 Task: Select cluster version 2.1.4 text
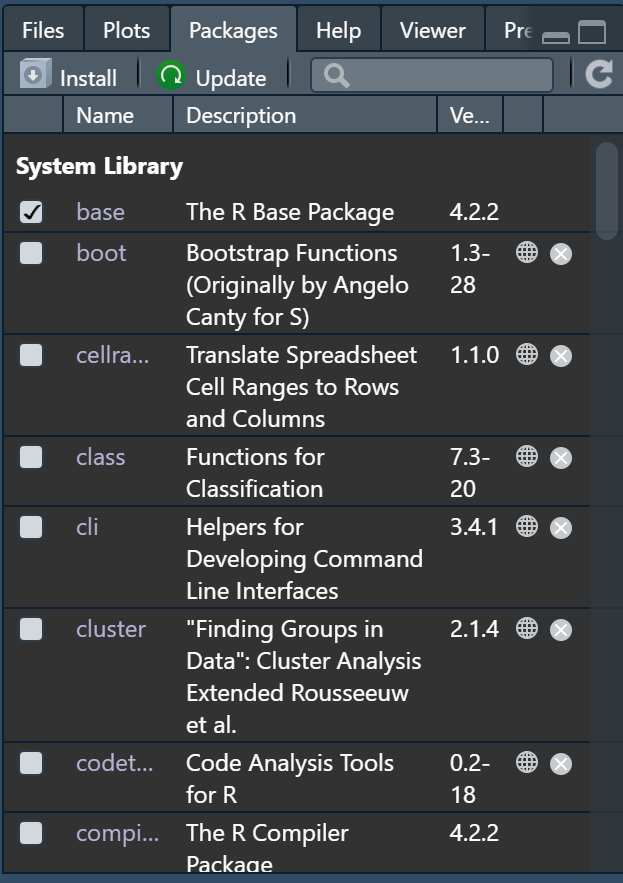tap(474, 629)
